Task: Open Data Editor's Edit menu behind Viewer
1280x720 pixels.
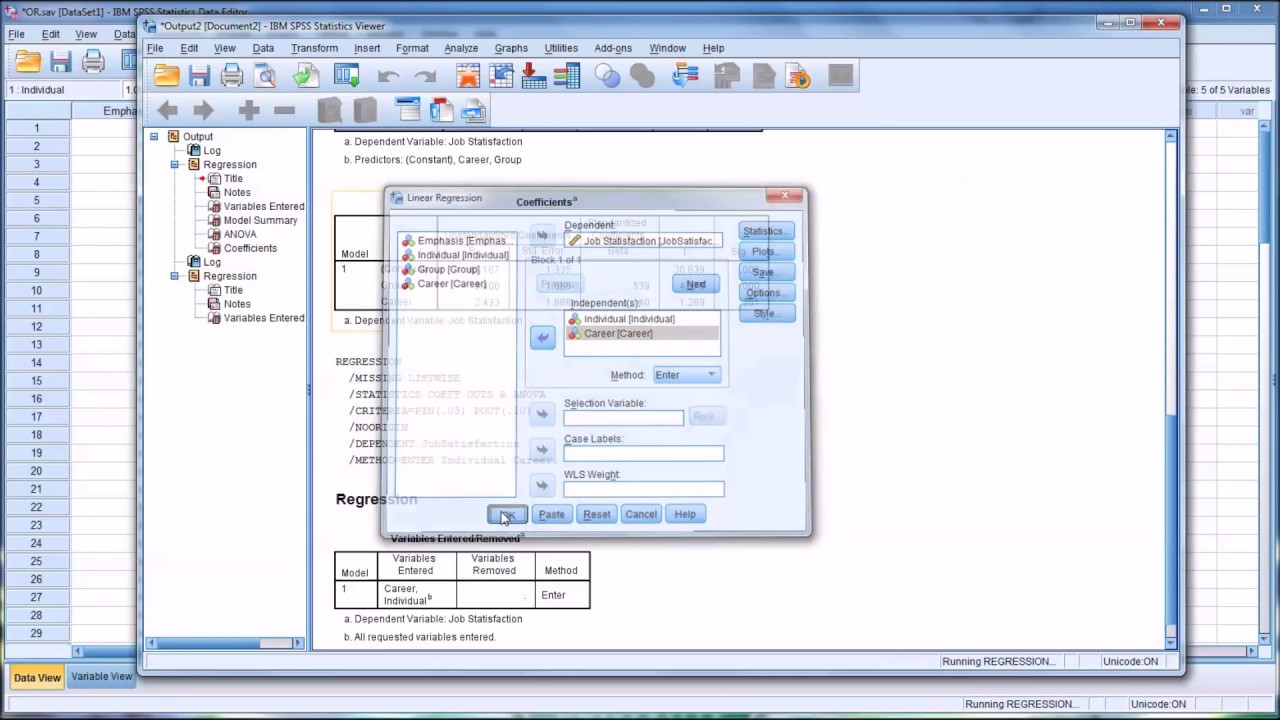Action: (51, 34)
